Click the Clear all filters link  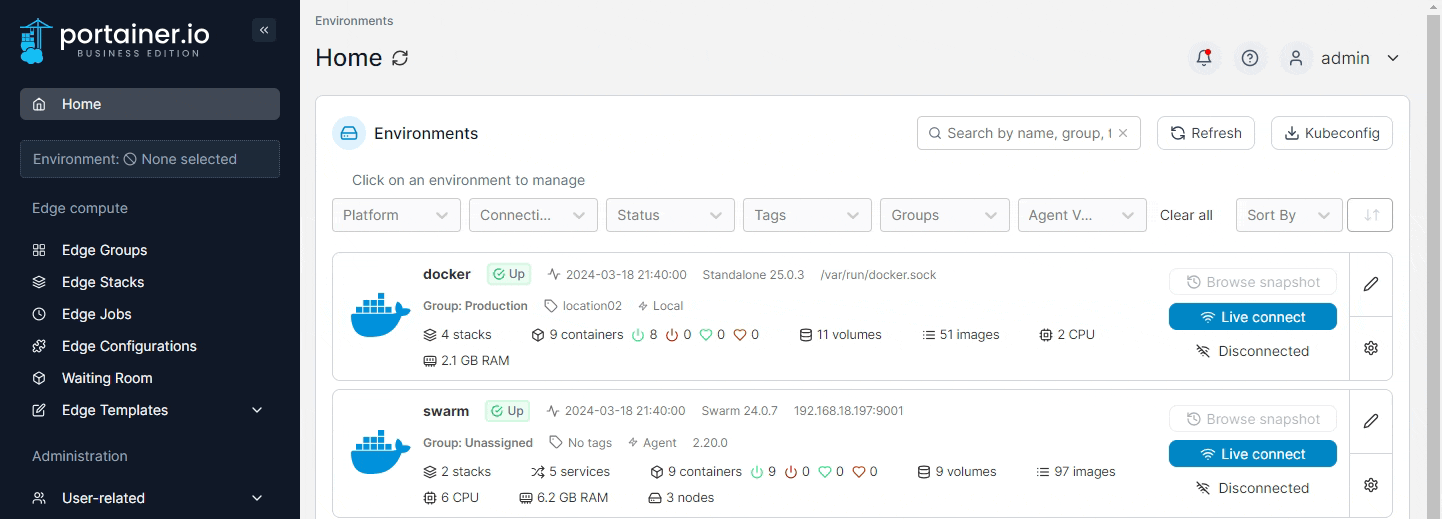(1186, 215)
